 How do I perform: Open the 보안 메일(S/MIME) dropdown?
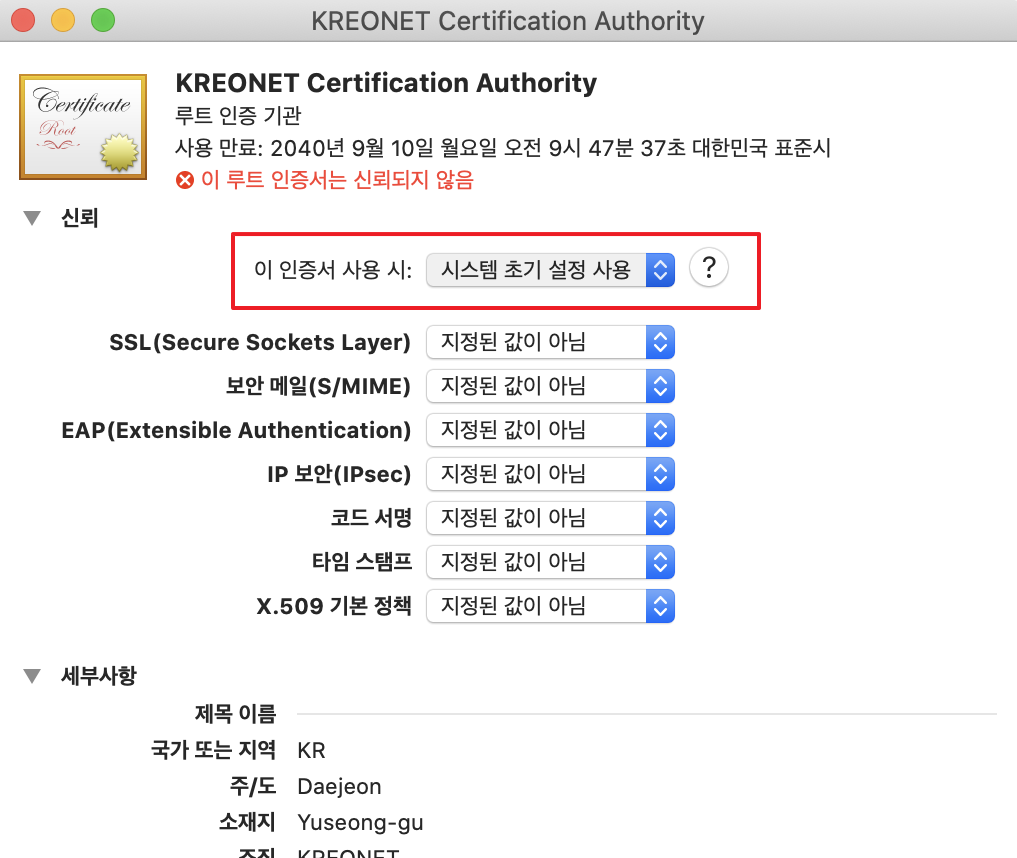tap(550, 386)
